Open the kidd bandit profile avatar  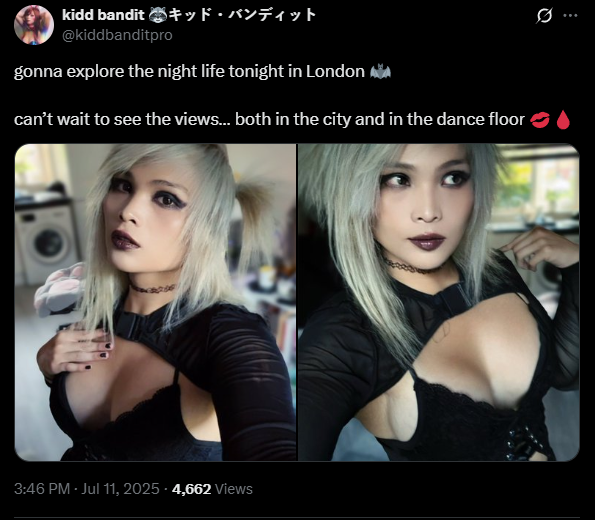click(34, 25)
